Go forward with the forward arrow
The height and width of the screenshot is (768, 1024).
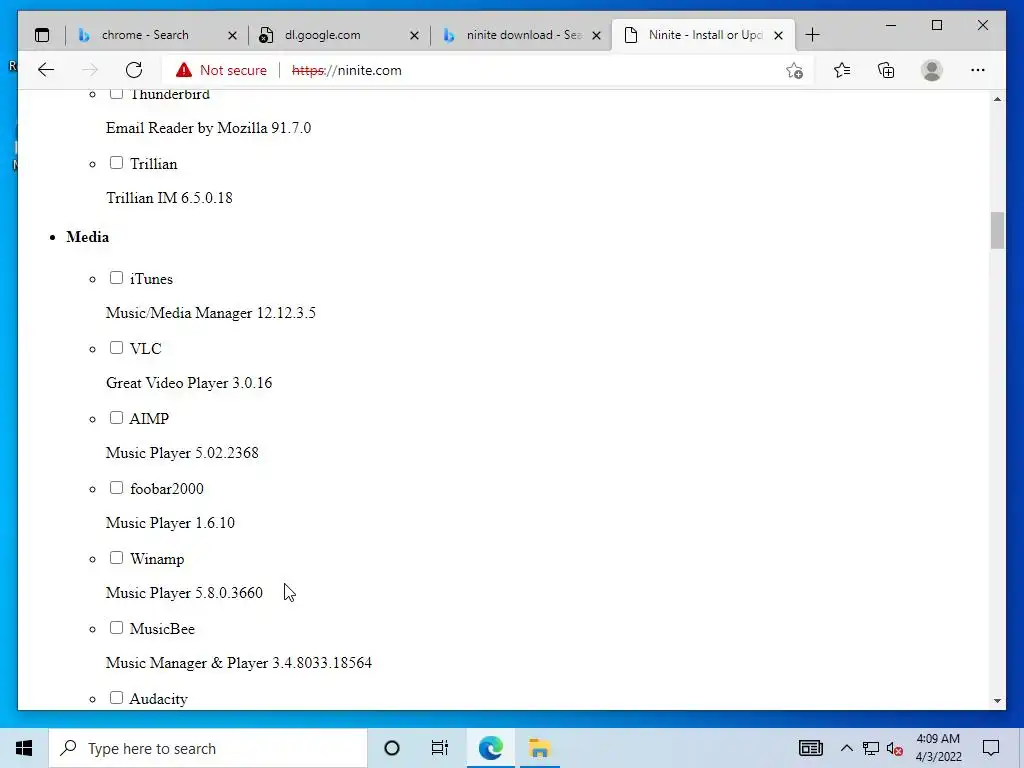(90, 70)
